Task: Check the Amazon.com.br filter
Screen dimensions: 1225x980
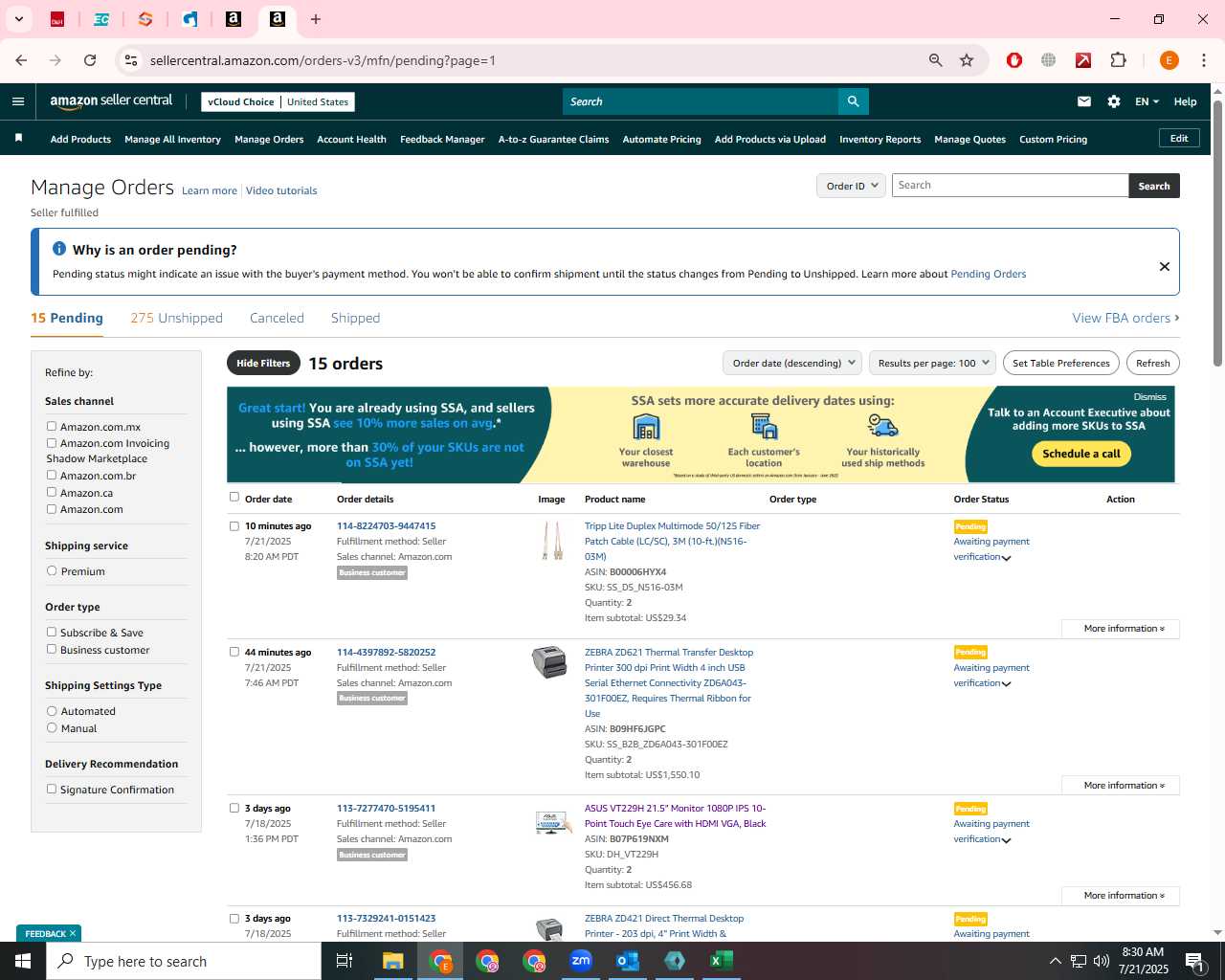Action: [52, 476]
